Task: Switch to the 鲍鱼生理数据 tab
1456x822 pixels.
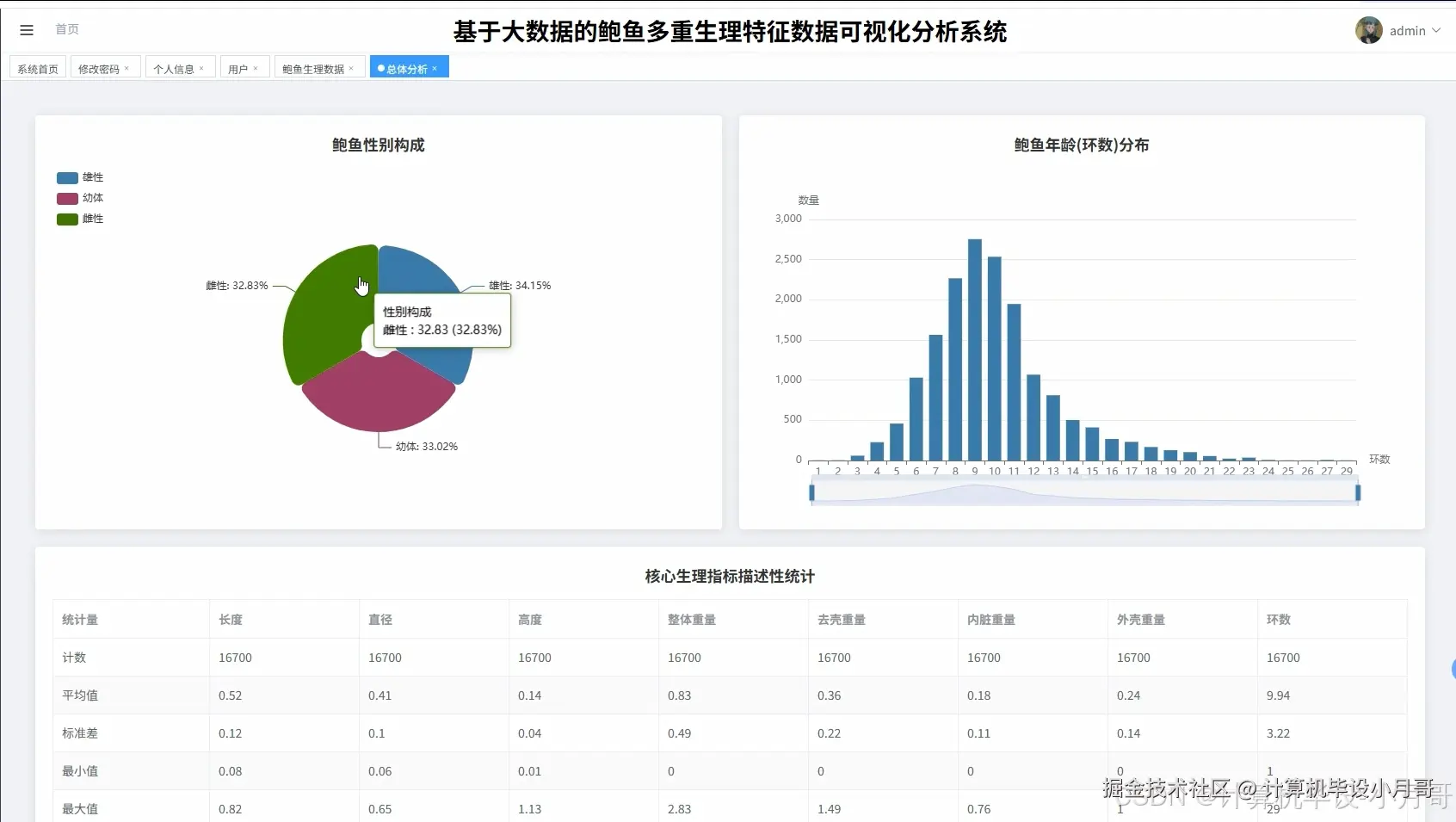Action: tap(313, 67)
